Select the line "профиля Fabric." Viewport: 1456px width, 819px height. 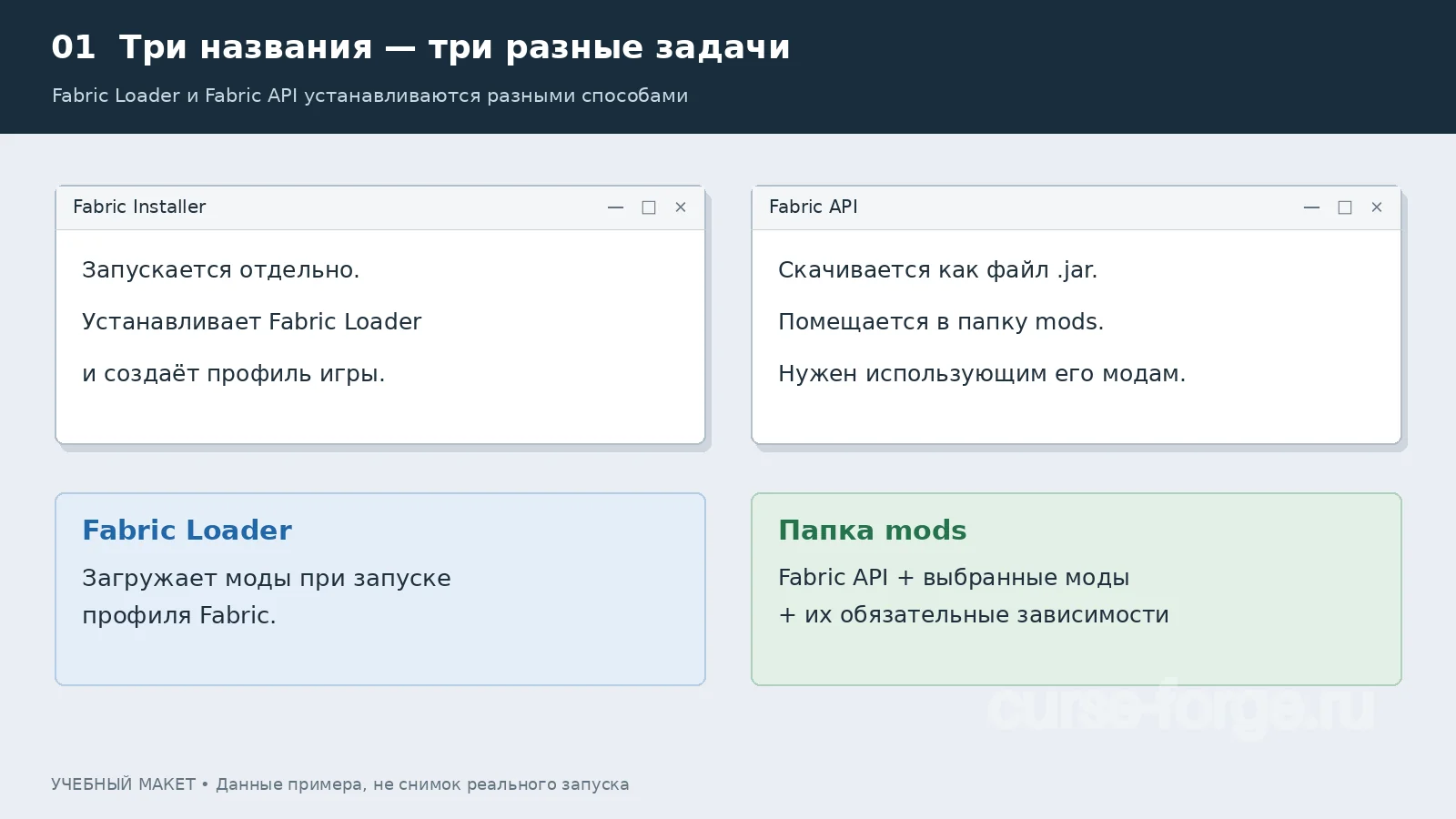(179, 616)
